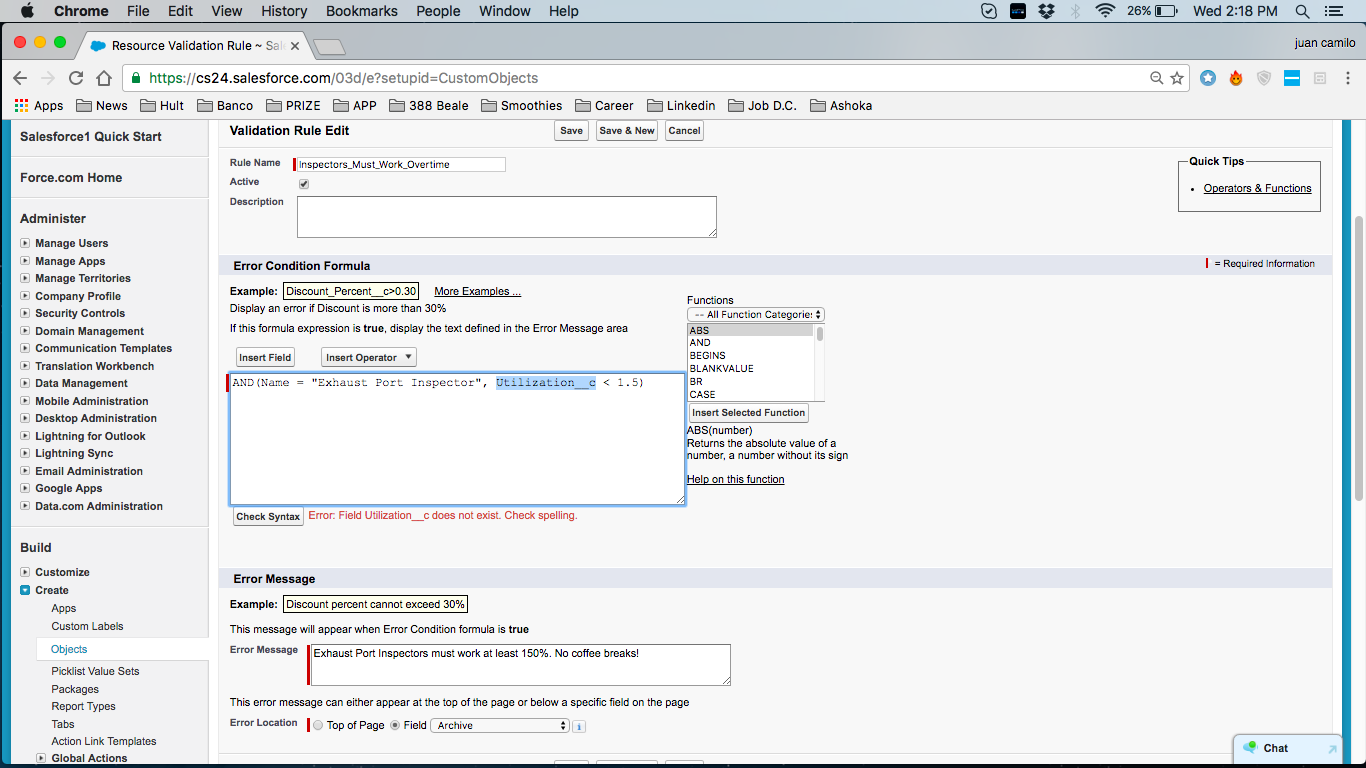The image size is (1366, 768).
Task: Select the Top of Page radio button
Action: tap(318, 726)
